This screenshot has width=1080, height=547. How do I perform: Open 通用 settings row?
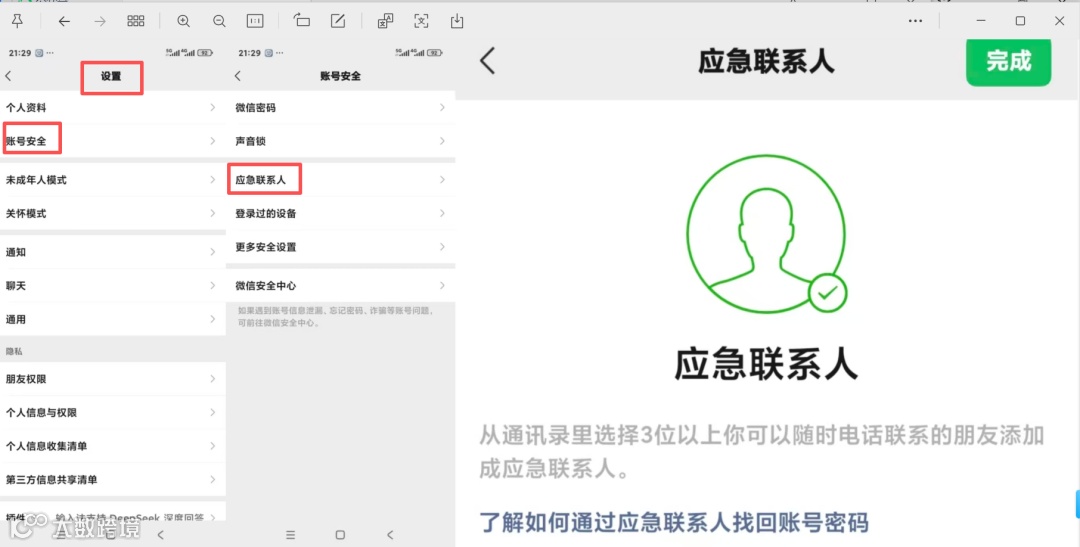(113, 319)
